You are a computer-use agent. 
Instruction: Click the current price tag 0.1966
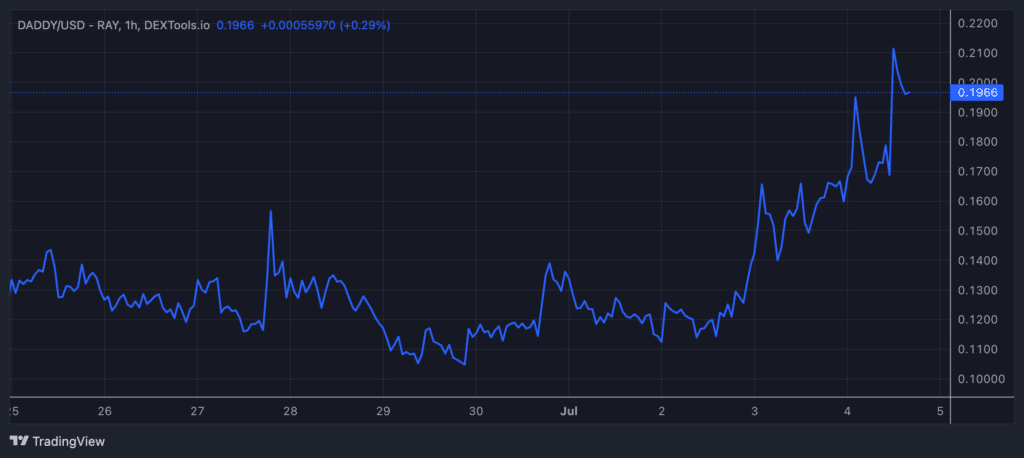click(x=977, y=93)
